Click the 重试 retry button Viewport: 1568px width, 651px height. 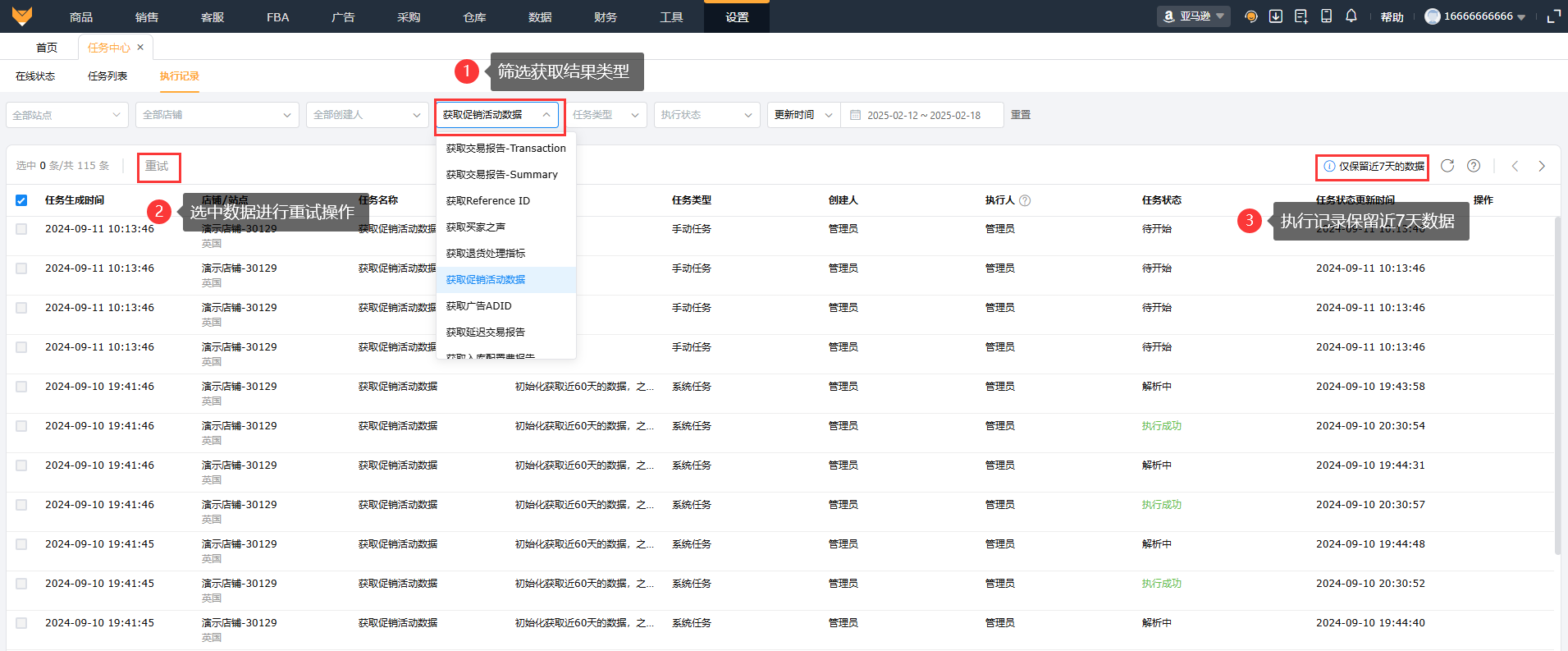pos(157,167)
